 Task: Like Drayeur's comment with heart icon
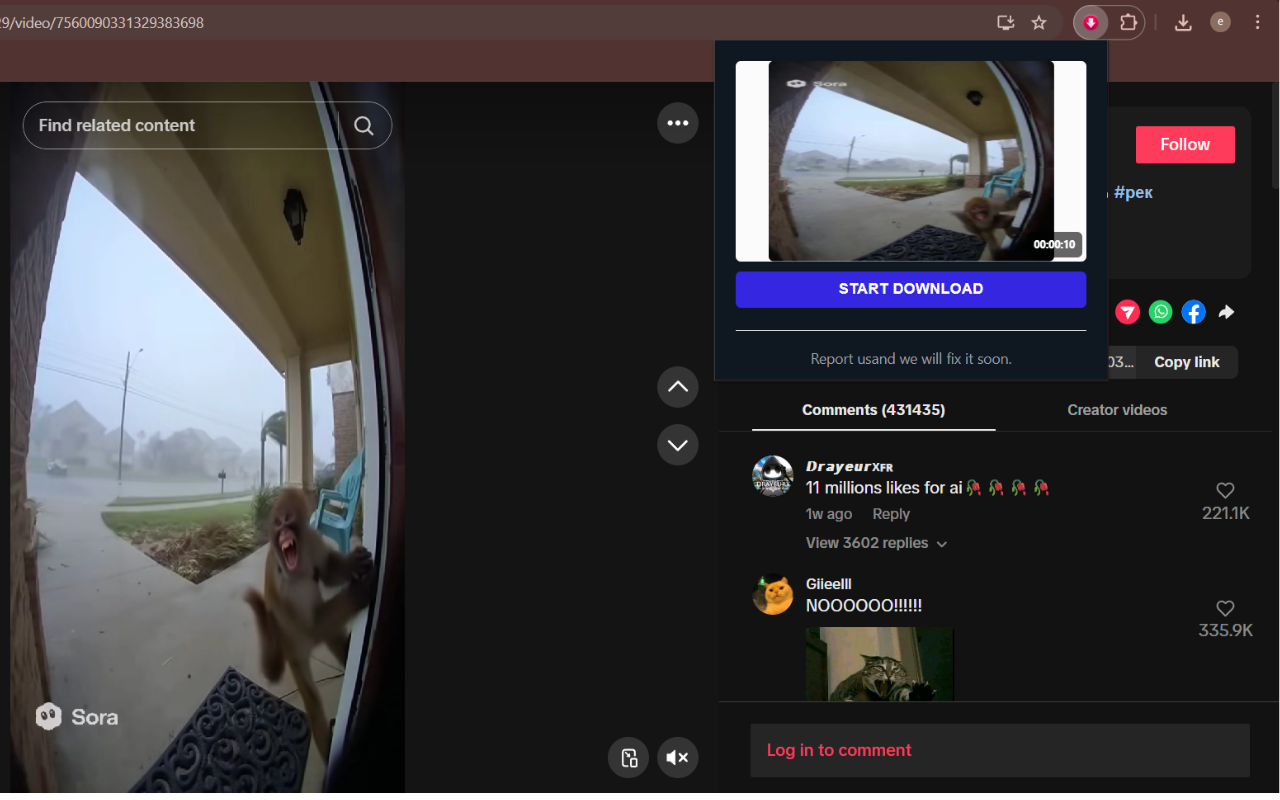[1225, 490]
